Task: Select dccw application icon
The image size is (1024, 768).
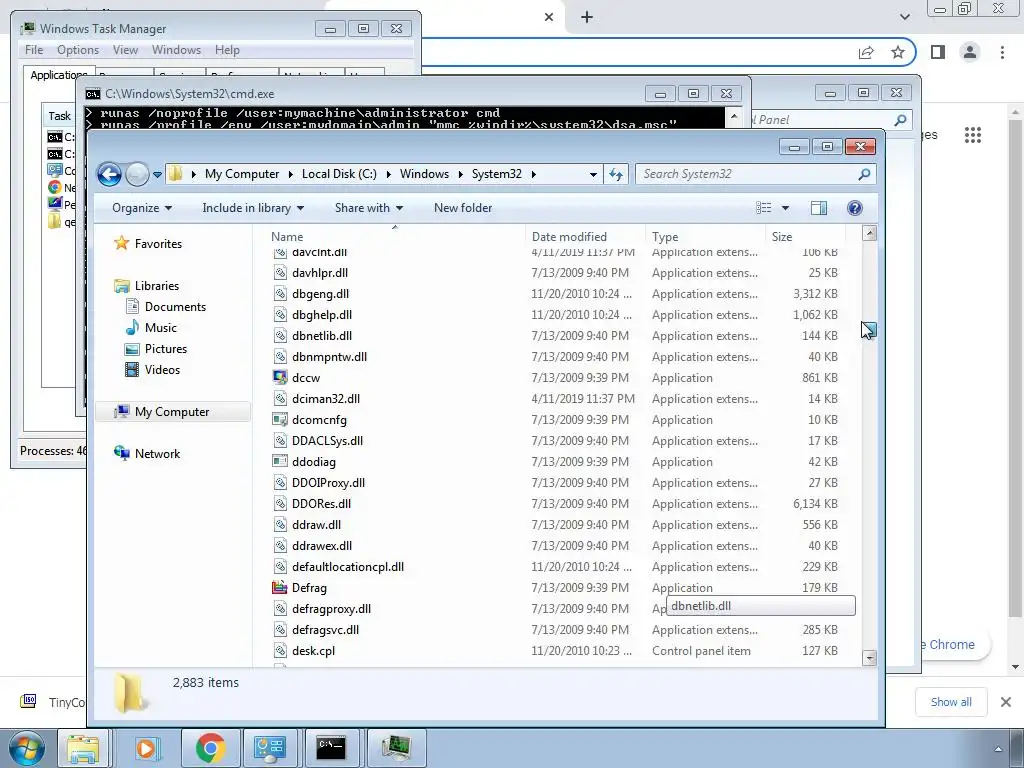Action: (280, 377)
